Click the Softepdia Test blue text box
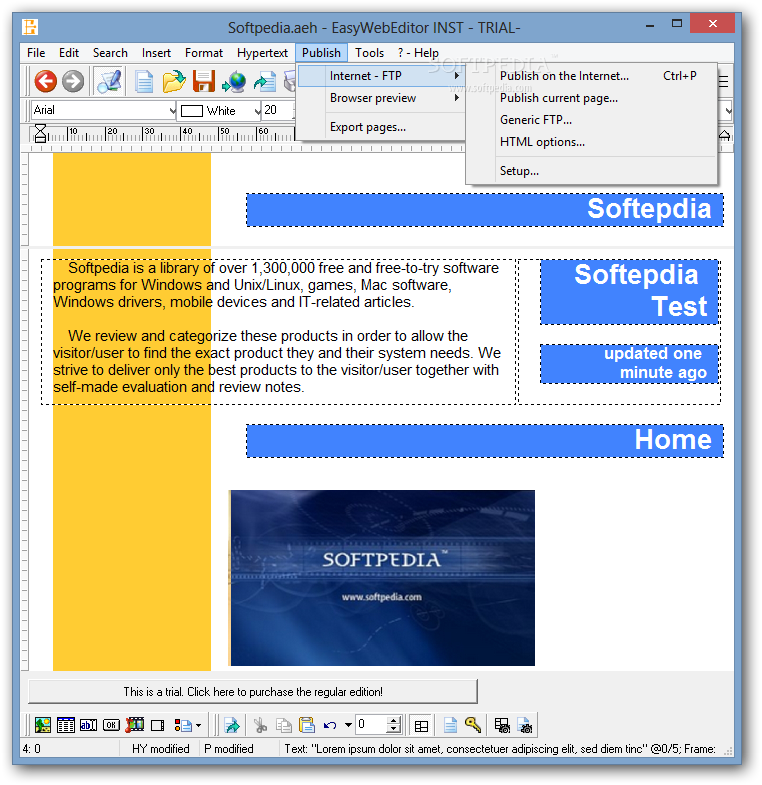 click(630, 291)
